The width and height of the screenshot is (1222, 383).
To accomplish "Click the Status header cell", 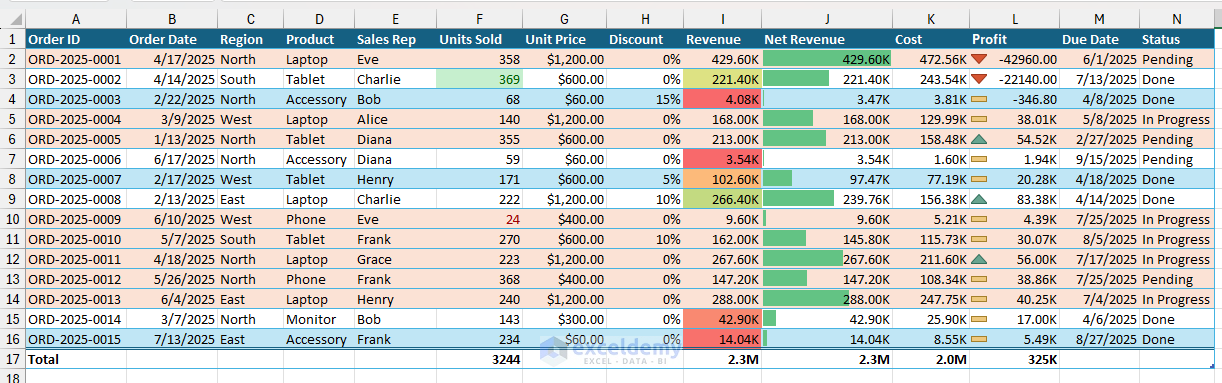I will point(1176,39).
